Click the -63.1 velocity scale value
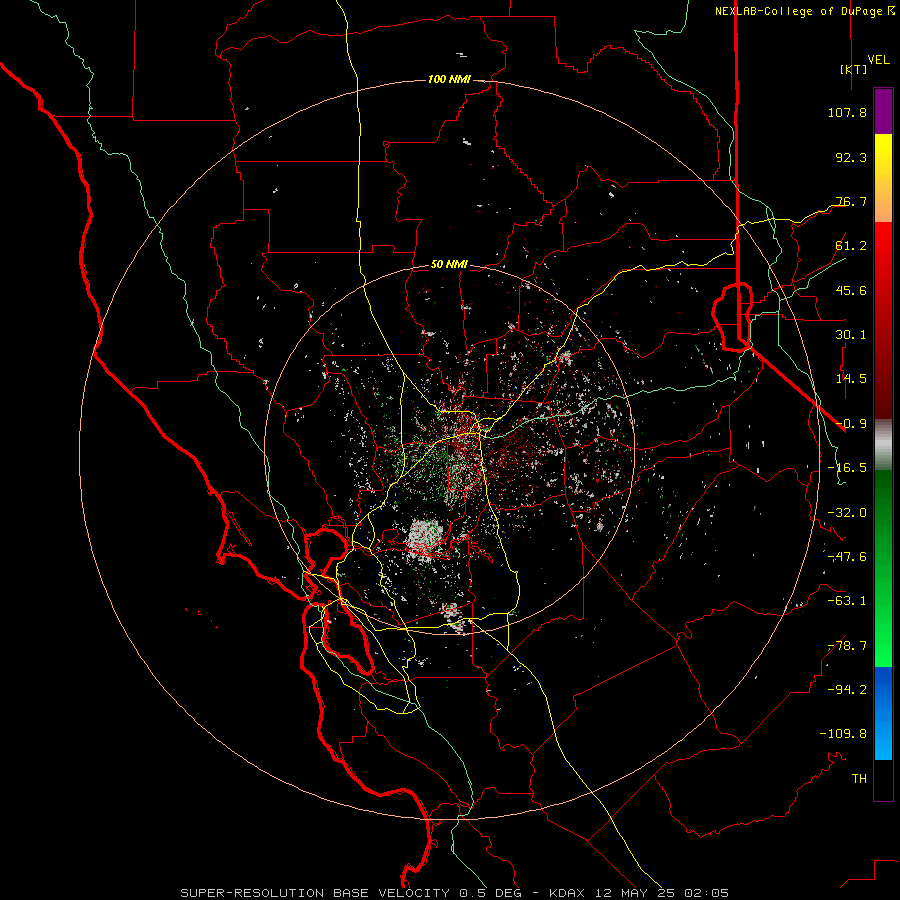 coord(847,601)
